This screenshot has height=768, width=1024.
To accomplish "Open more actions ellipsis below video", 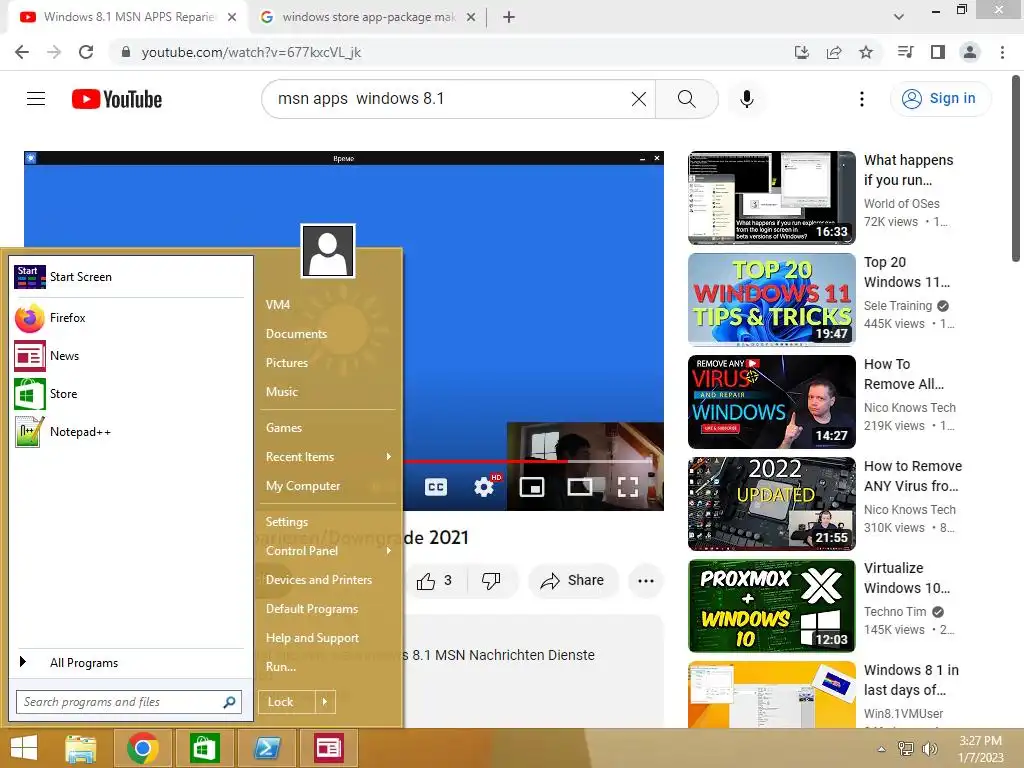I will pos(646,581).
